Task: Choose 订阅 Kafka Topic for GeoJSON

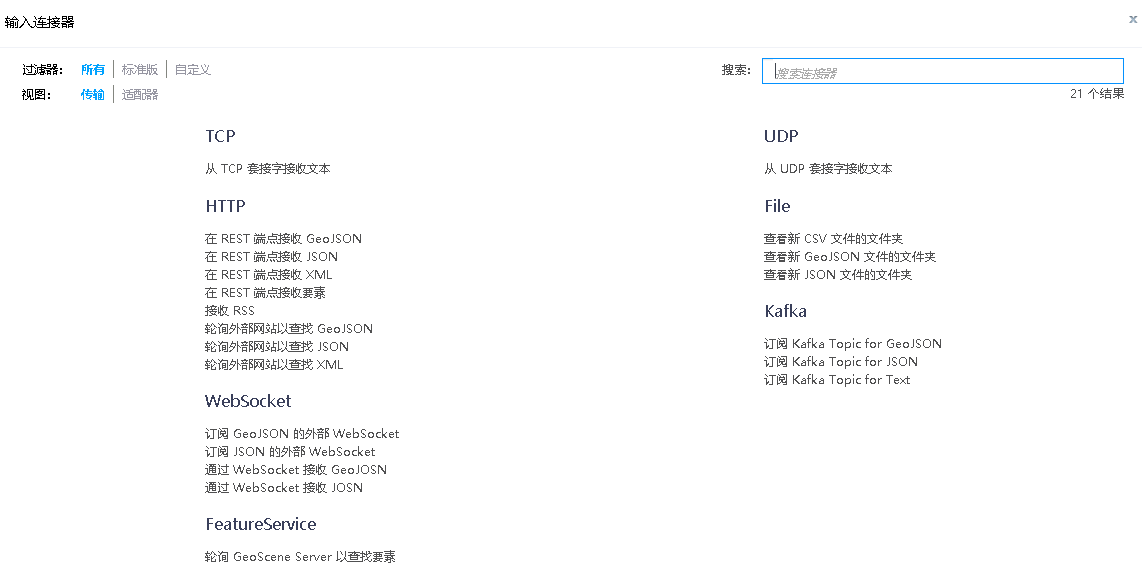Action: pos(852,344)
